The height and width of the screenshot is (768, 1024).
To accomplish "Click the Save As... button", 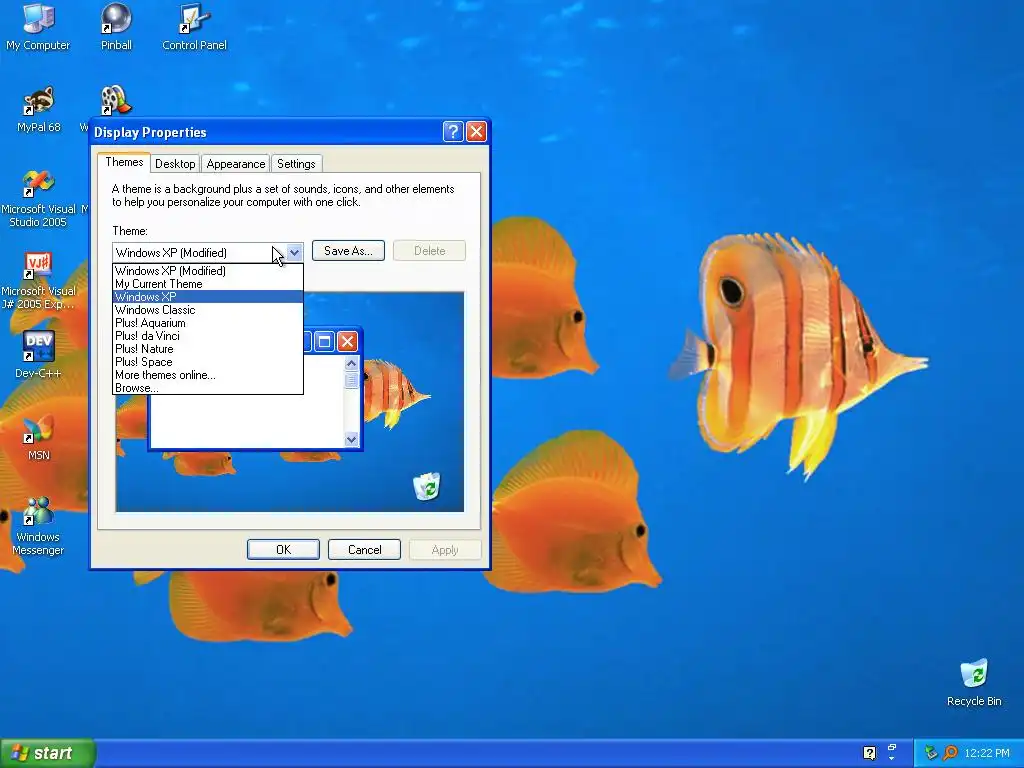I will [x=348, y=251].
